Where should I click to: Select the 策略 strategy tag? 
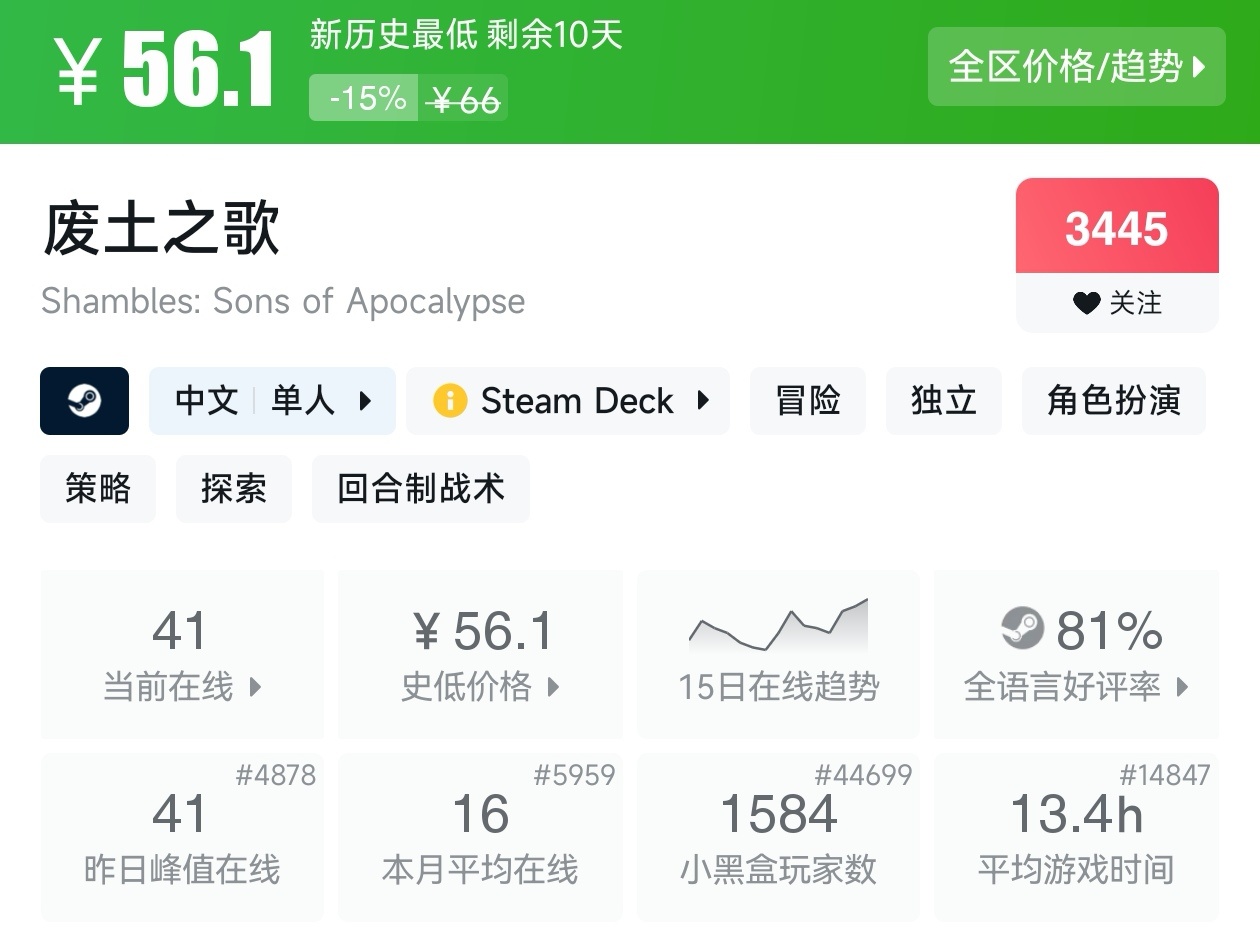[98, 489]
